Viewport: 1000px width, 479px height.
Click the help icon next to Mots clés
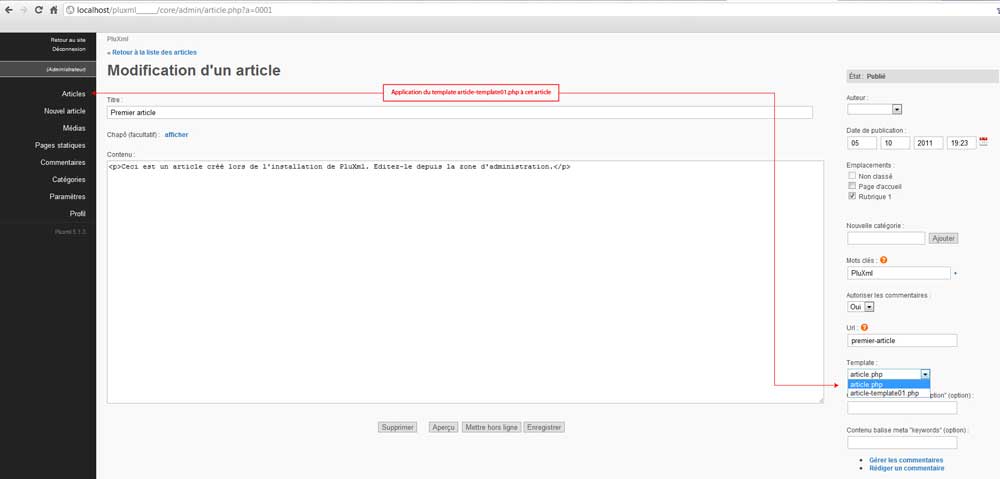coord(883,260)
